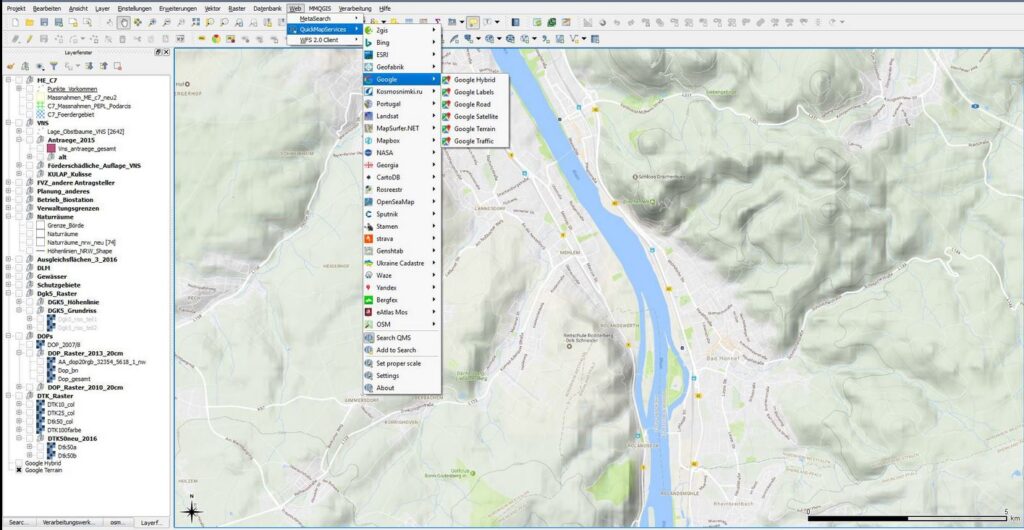Toggle checkbox for DTK_Raster group
Image resolution: width=1024 pixels, height=530 pixels.
[x=19, y=396]
